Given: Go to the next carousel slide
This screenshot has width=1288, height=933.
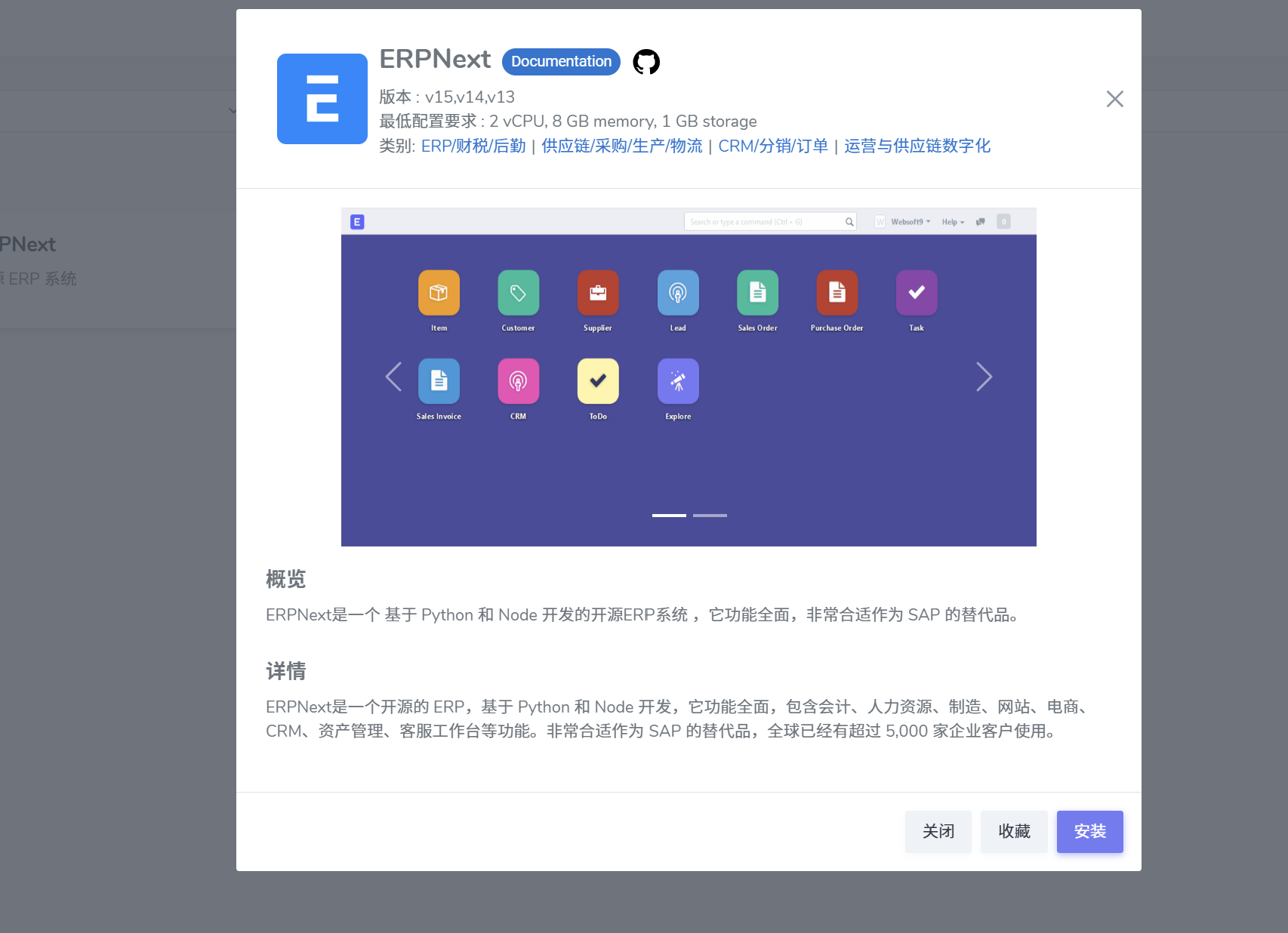Looking at the screenshot, I should [984, 377].
